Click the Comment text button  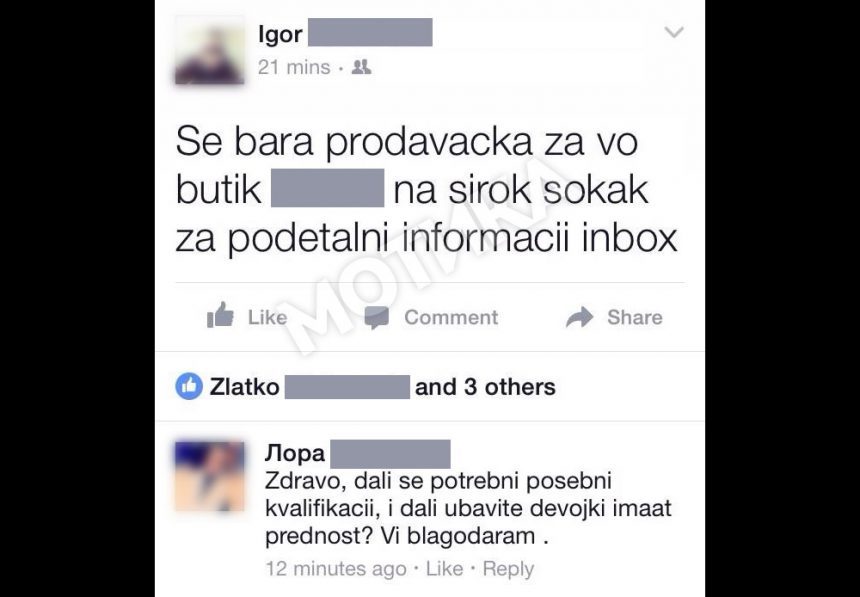451,317
